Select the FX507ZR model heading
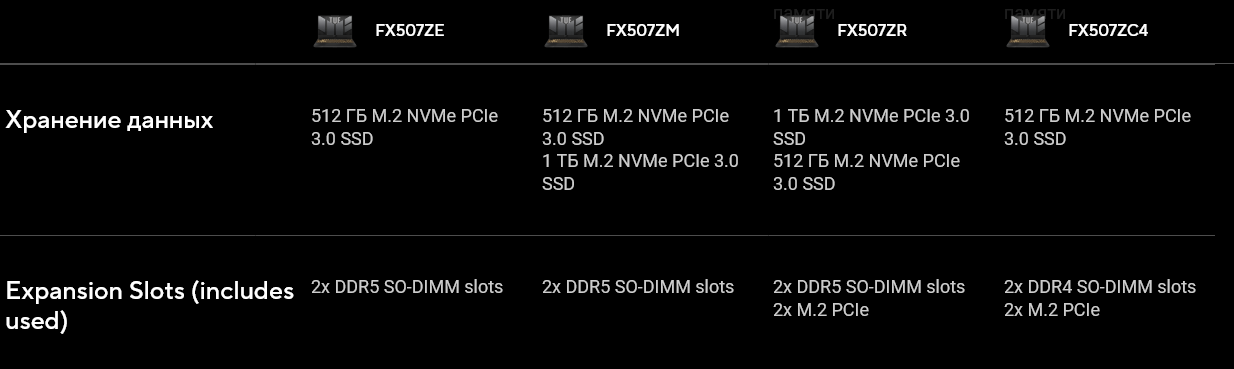Viewport: 1234px width, 369px height. point(872,30)
